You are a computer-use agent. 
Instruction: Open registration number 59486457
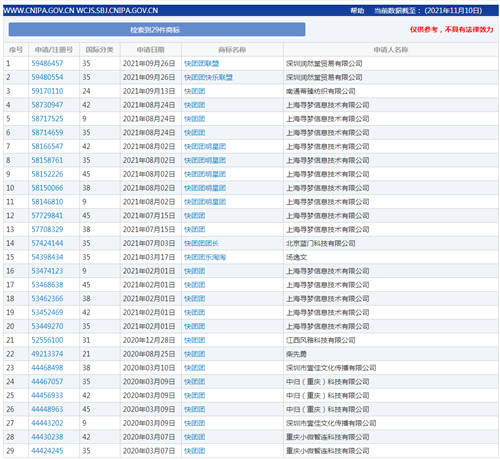tap(47, 63)
